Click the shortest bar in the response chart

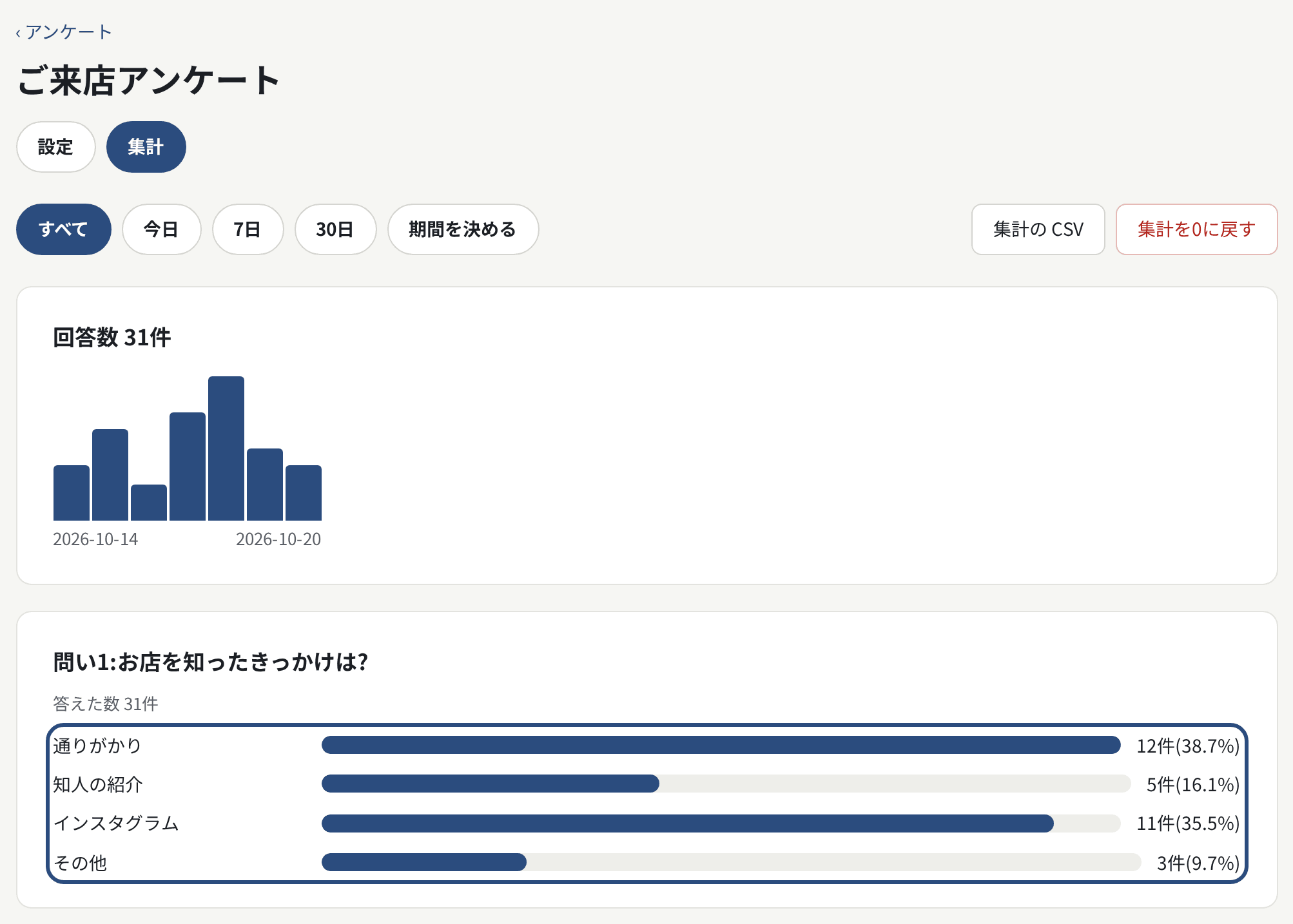[149, 503]
